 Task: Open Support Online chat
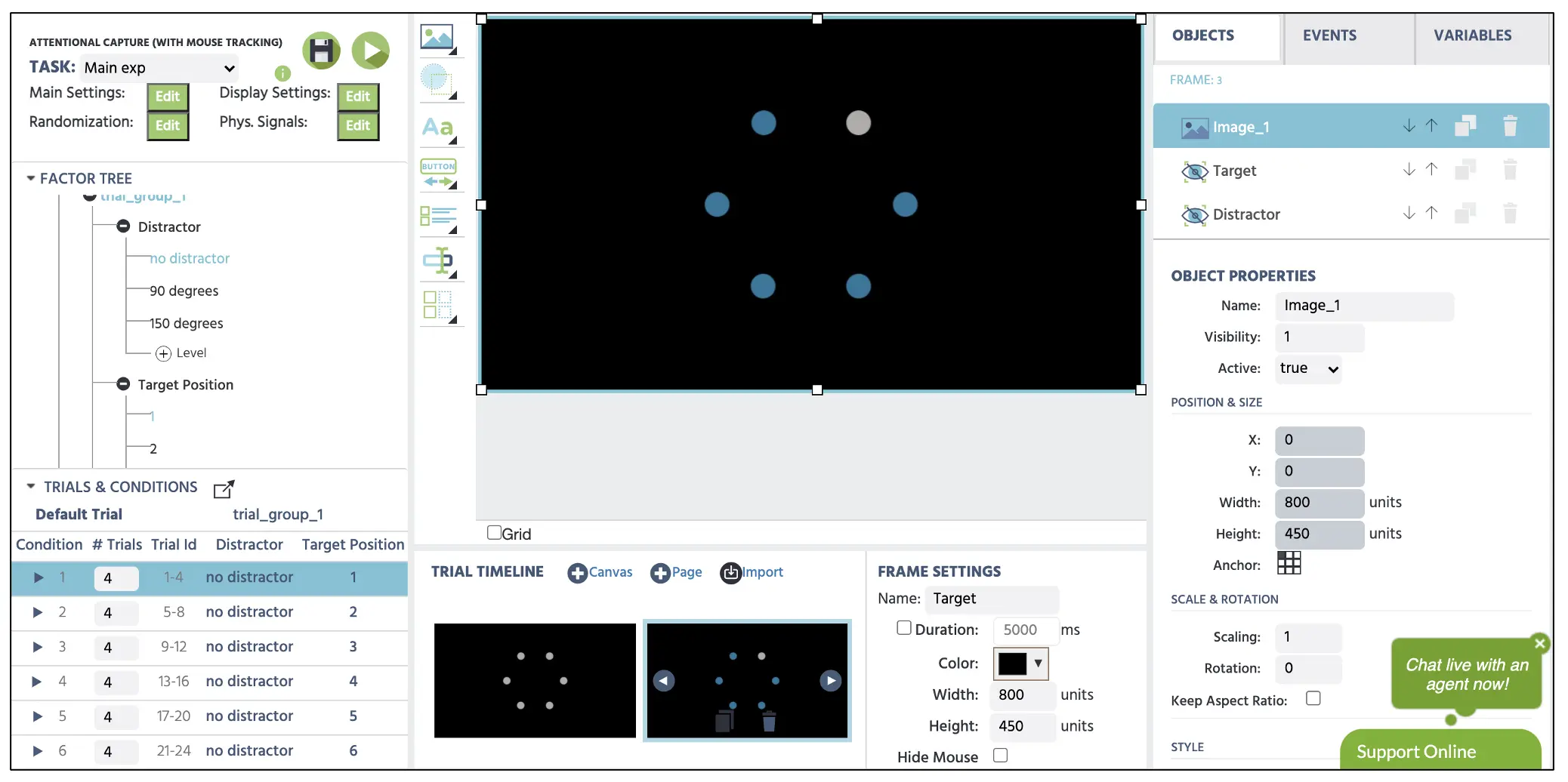pos(1440,750)
